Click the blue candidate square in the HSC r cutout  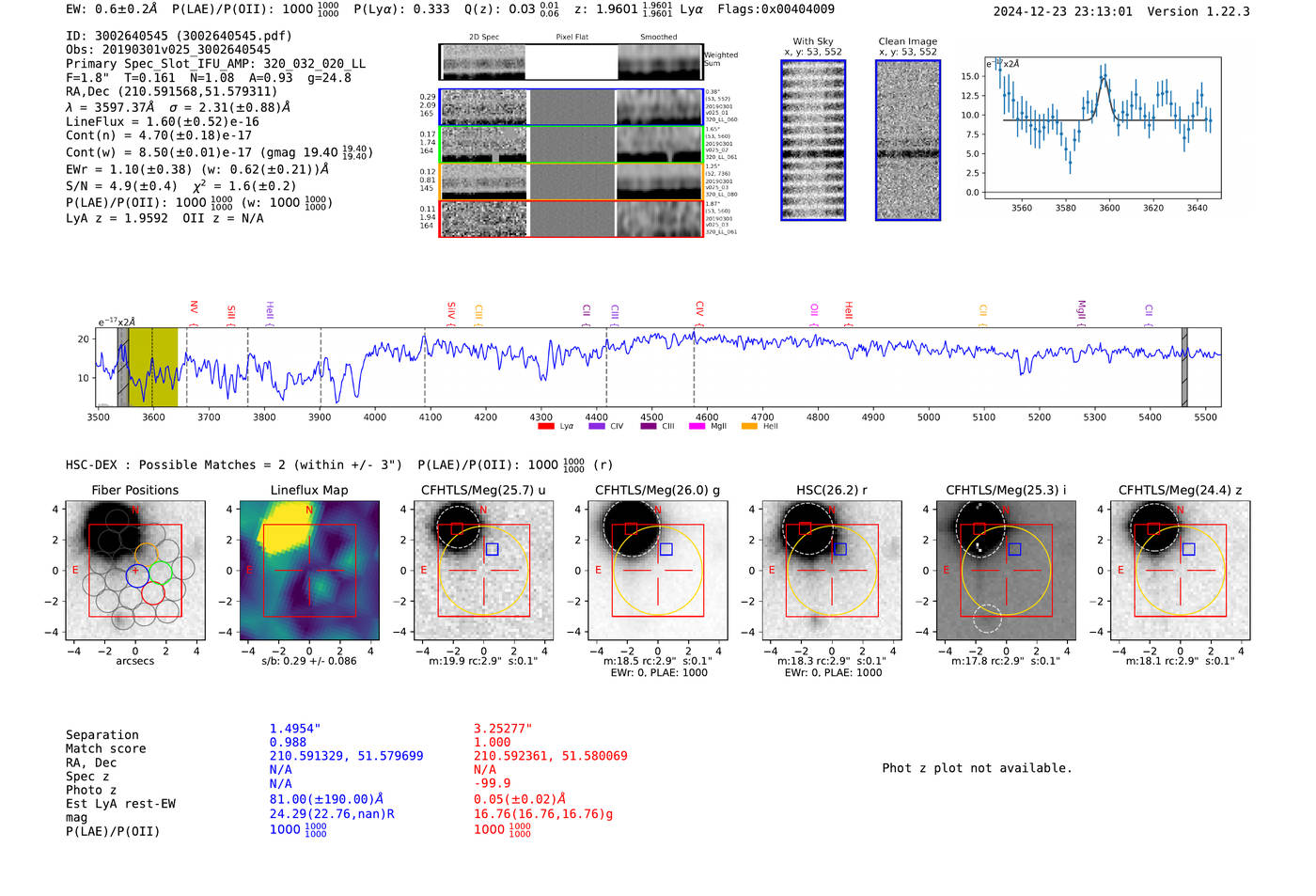[840, 549]
